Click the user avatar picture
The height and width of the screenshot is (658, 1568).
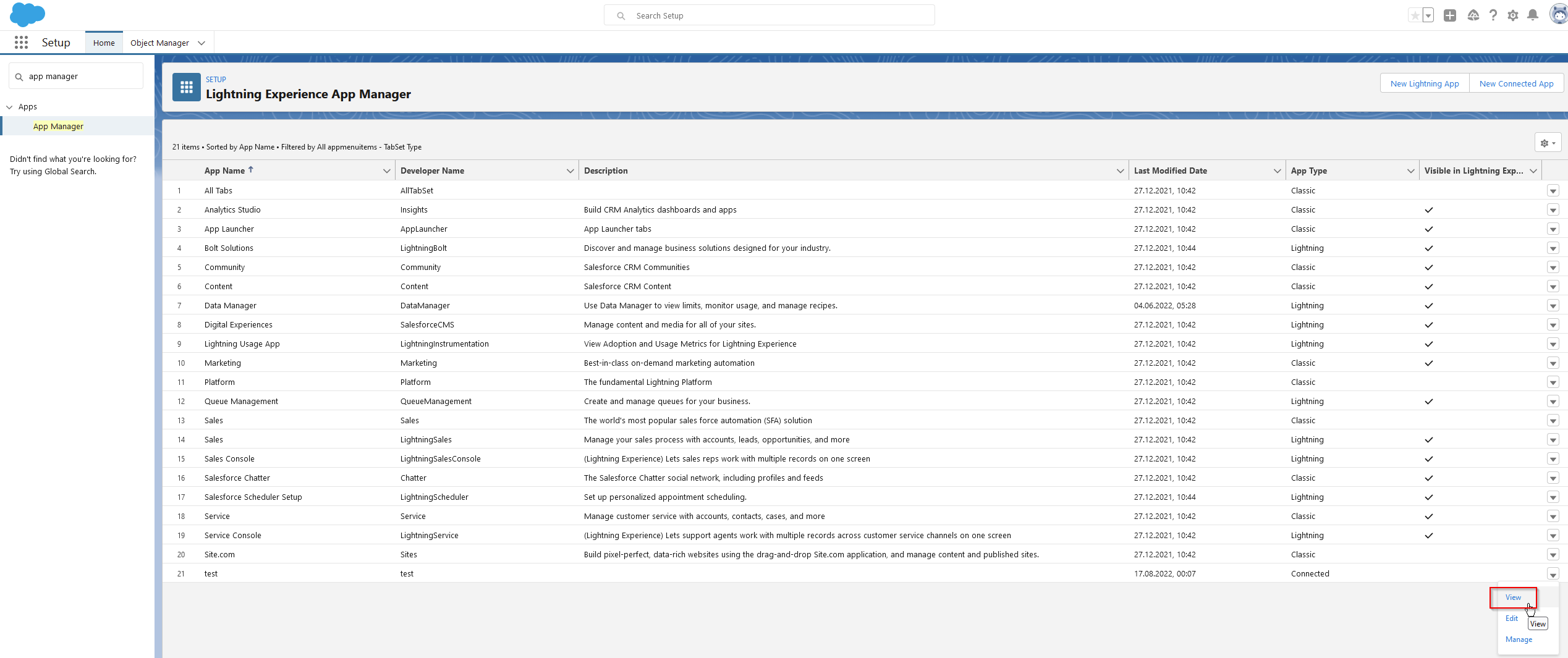pos(1558,14)
